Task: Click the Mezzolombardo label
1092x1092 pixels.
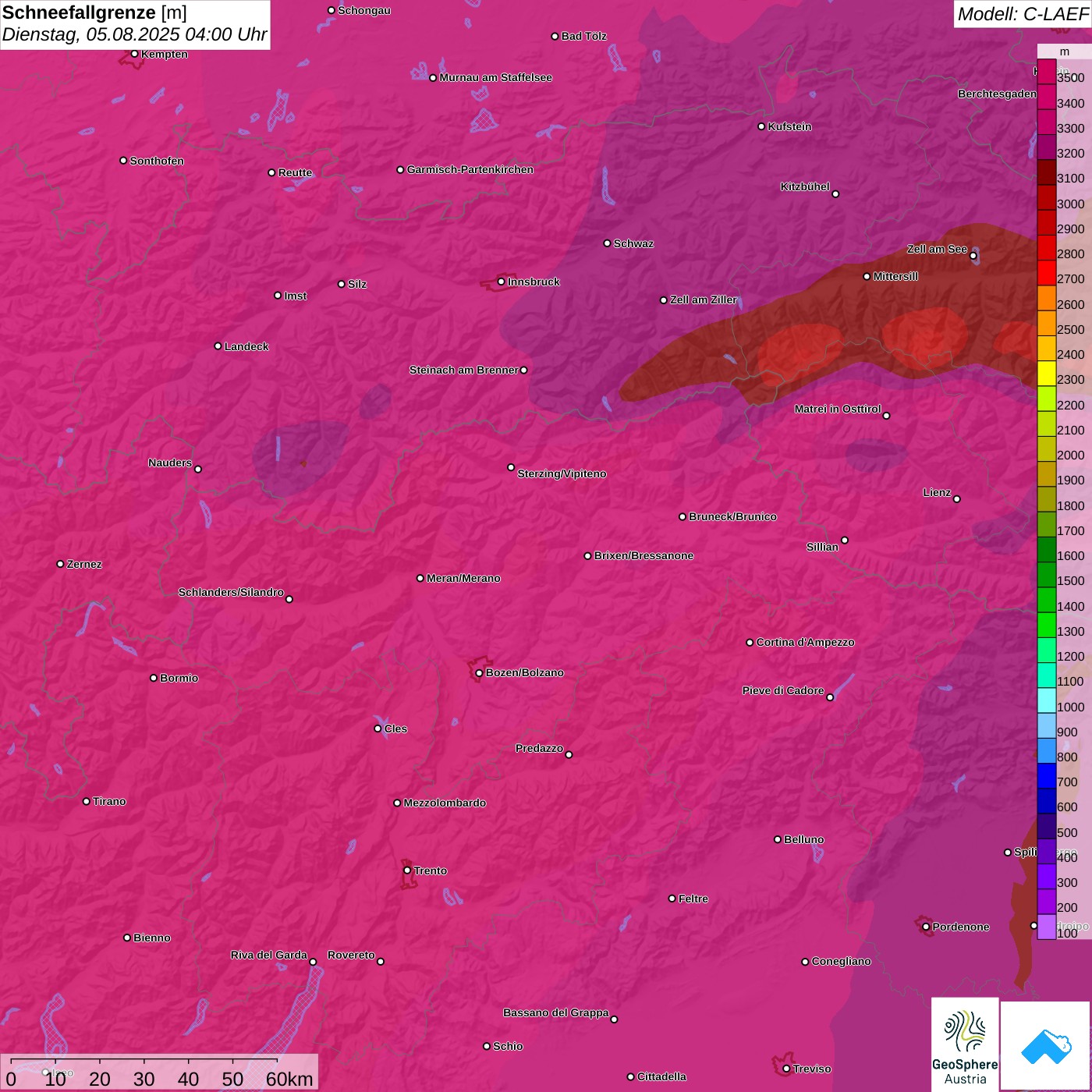Action: pyautogui.click(x=445, y=803)
